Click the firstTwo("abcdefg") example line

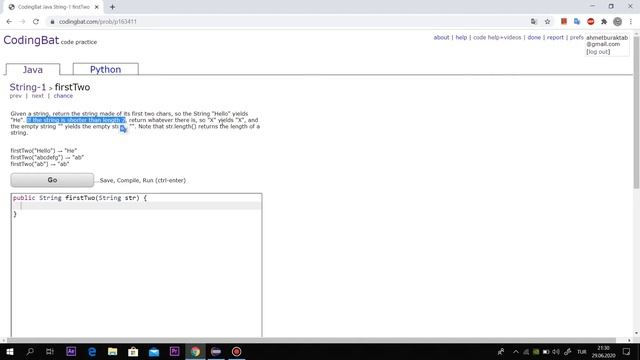(47, 157)
